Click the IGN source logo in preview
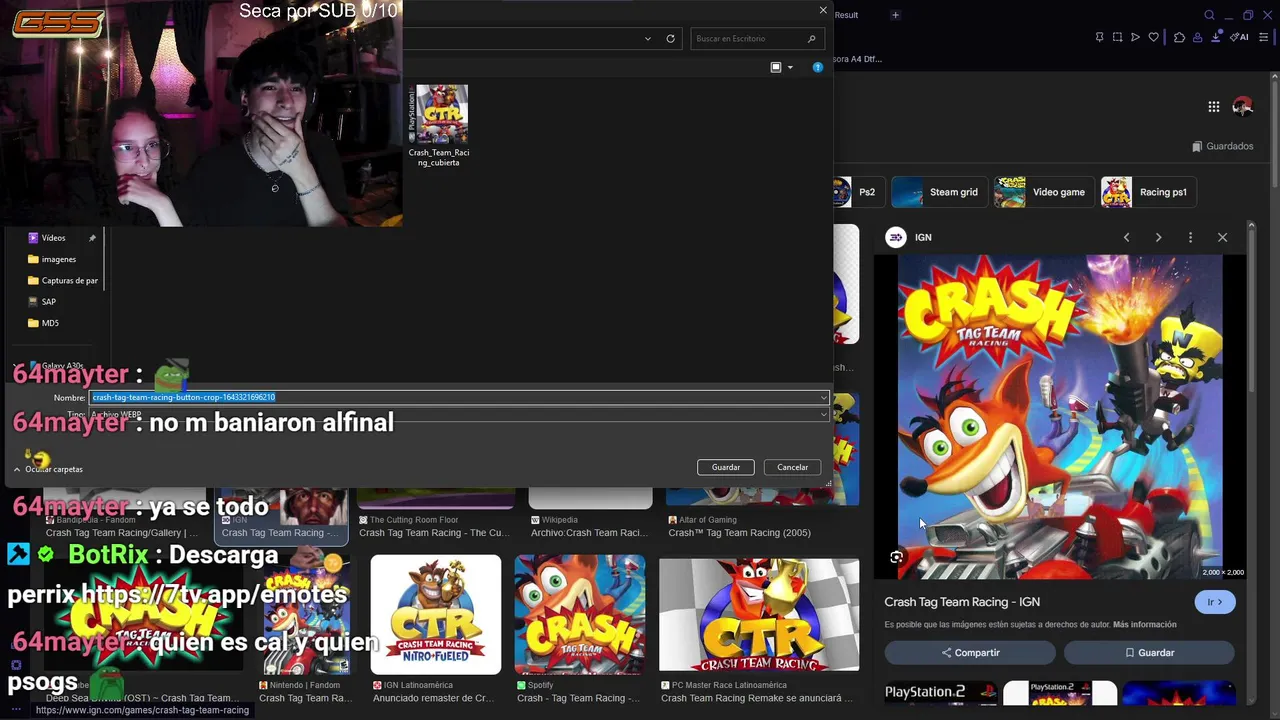The image size is (1280, 720). coord(896,237)
